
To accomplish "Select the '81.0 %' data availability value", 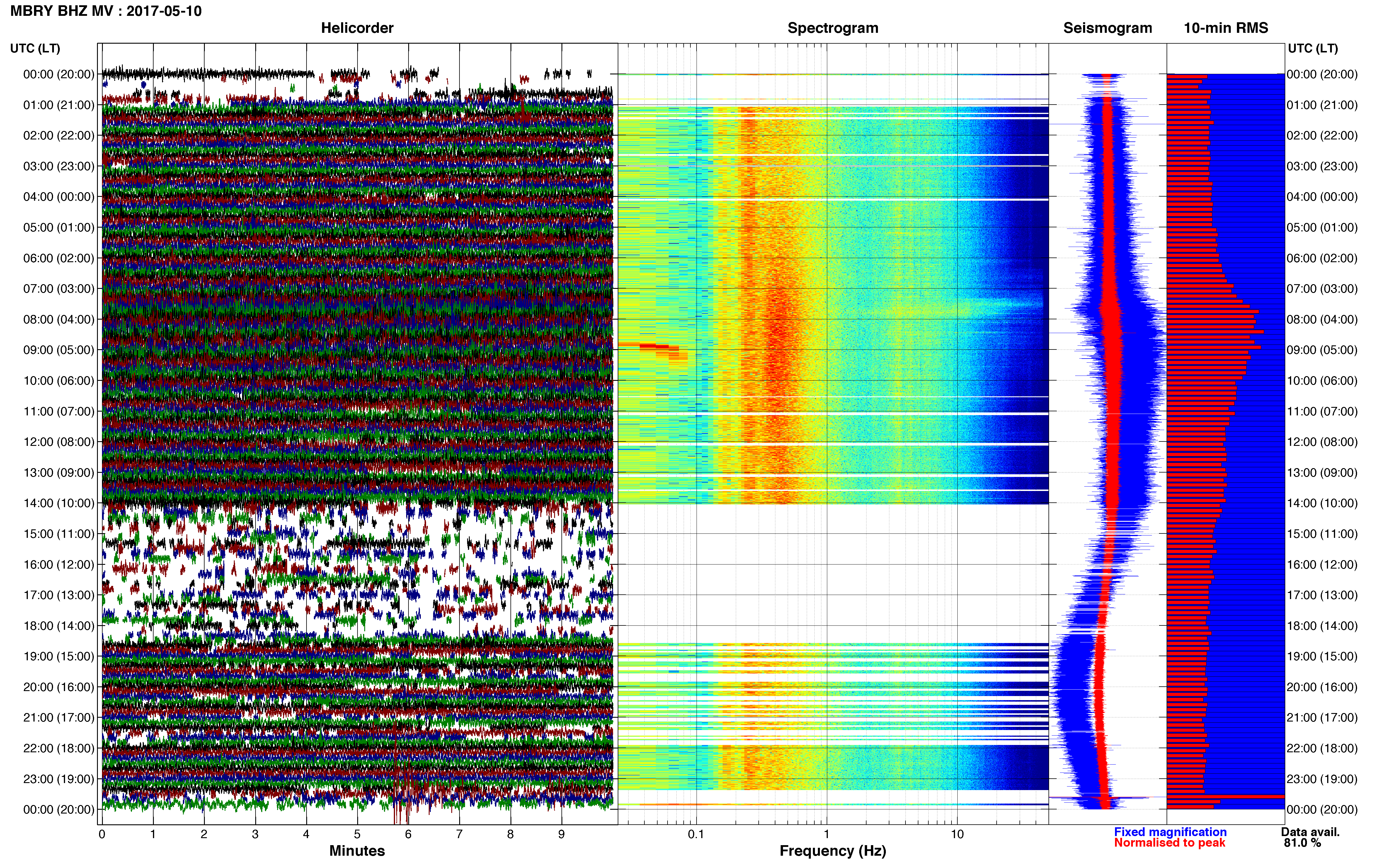I will pyautogui.click(x=1303, y=843).
